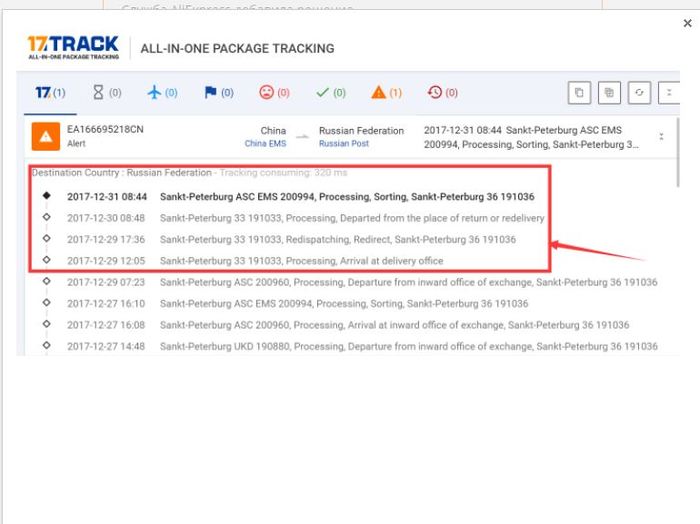The width and height of the screenshot is (700, 524).
Task: Copy detailed tracking results button
Action: tap(609, 93)
